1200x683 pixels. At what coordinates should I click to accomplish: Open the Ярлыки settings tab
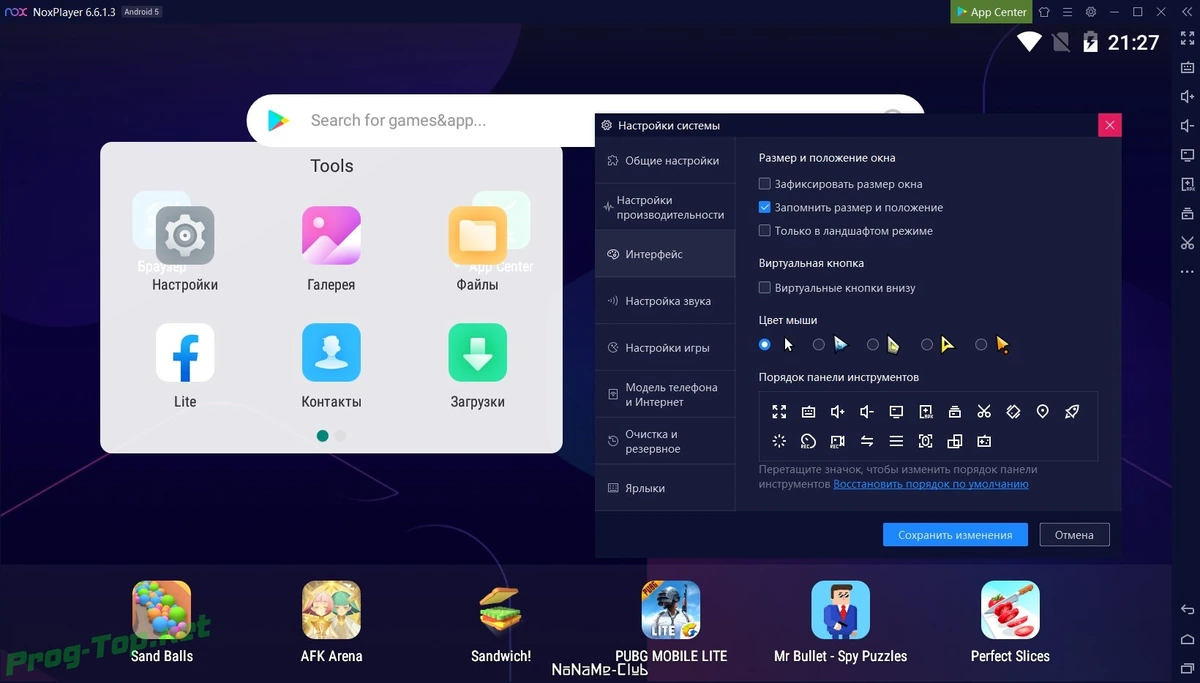[x=665, y=488]
